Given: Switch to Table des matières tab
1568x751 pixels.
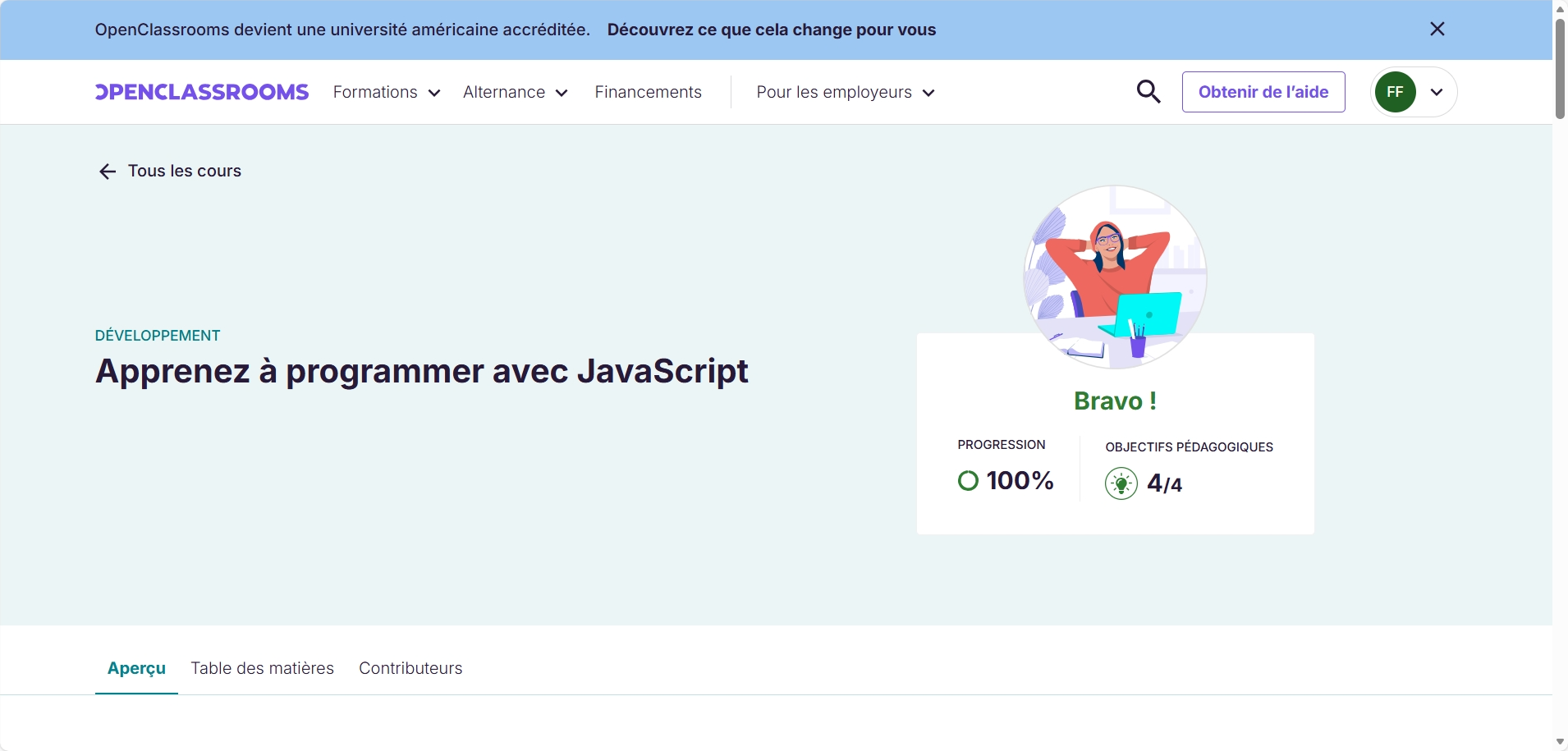Looking at the screenshot, I should tap(263, 668).
